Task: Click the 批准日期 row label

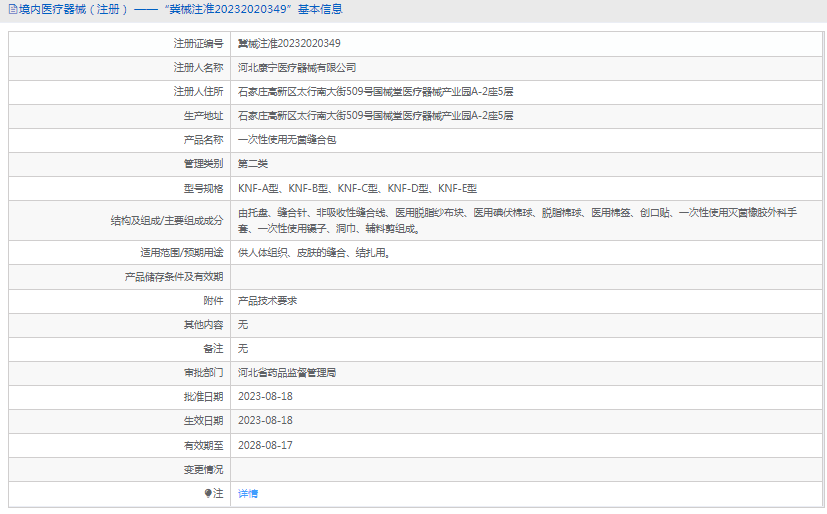Action: coord(204,396)
